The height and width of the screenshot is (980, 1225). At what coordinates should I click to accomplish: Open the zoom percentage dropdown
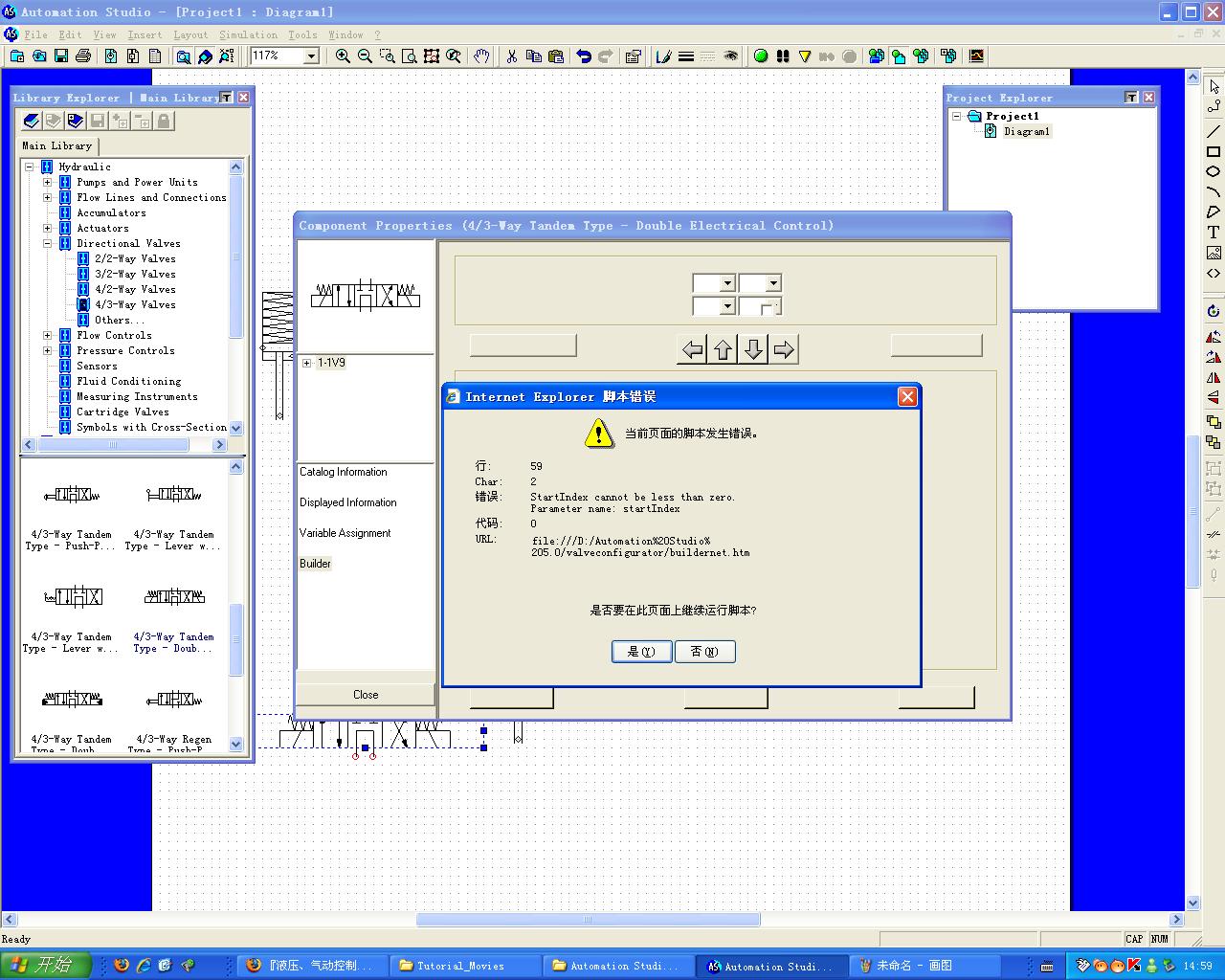[311, 56]
